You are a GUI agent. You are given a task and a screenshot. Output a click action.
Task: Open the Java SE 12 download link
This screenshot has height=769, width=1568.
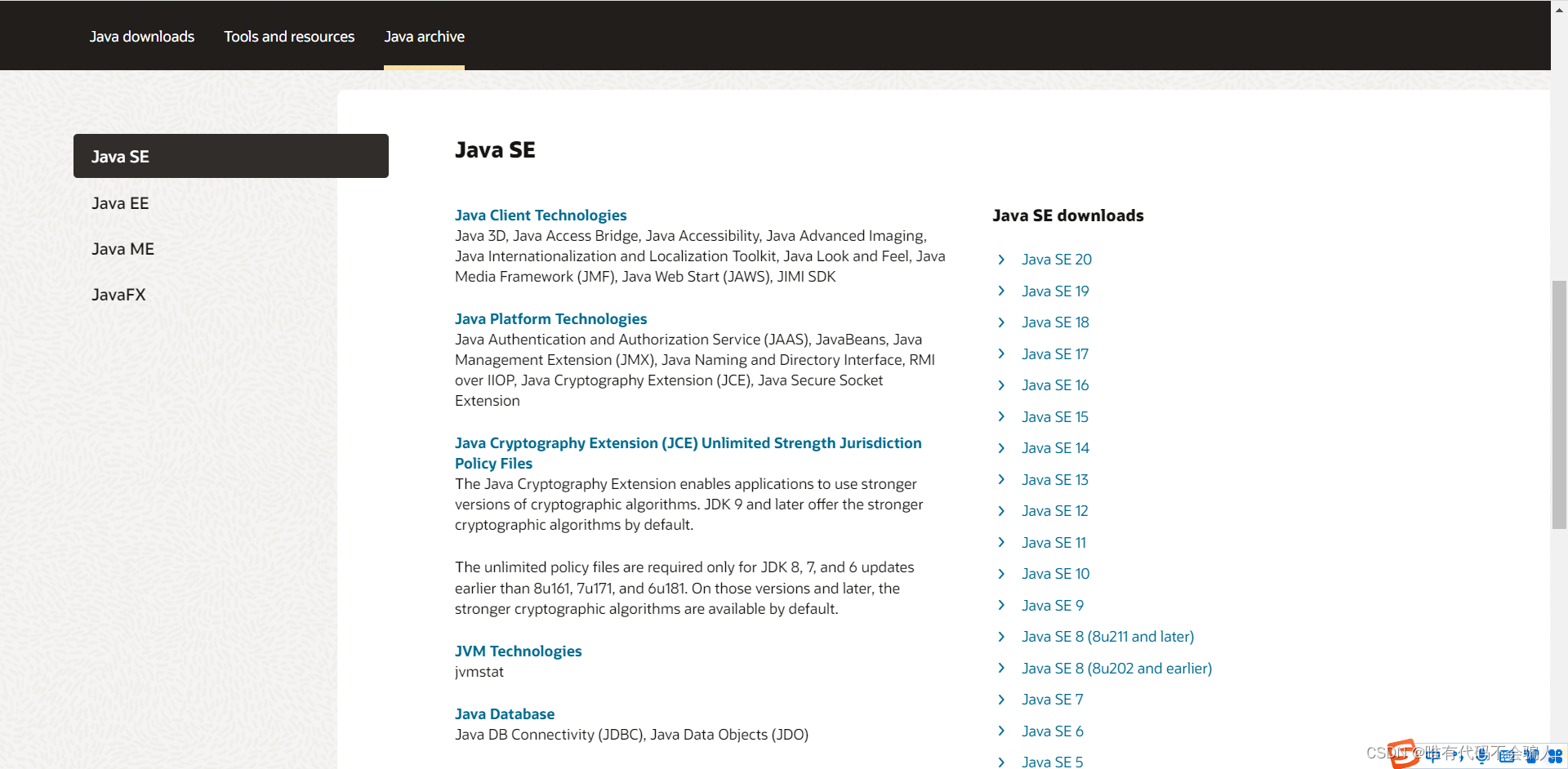click(1055, 511)
